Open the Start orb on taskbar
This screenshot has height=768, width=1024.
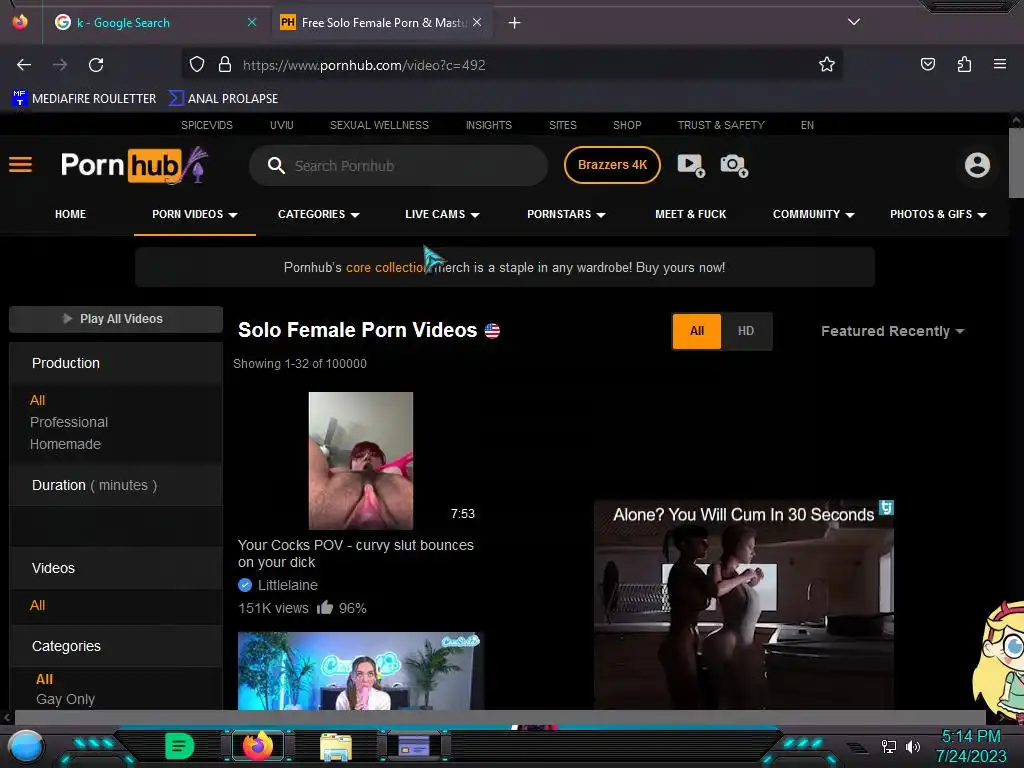(x=26, y=747)
